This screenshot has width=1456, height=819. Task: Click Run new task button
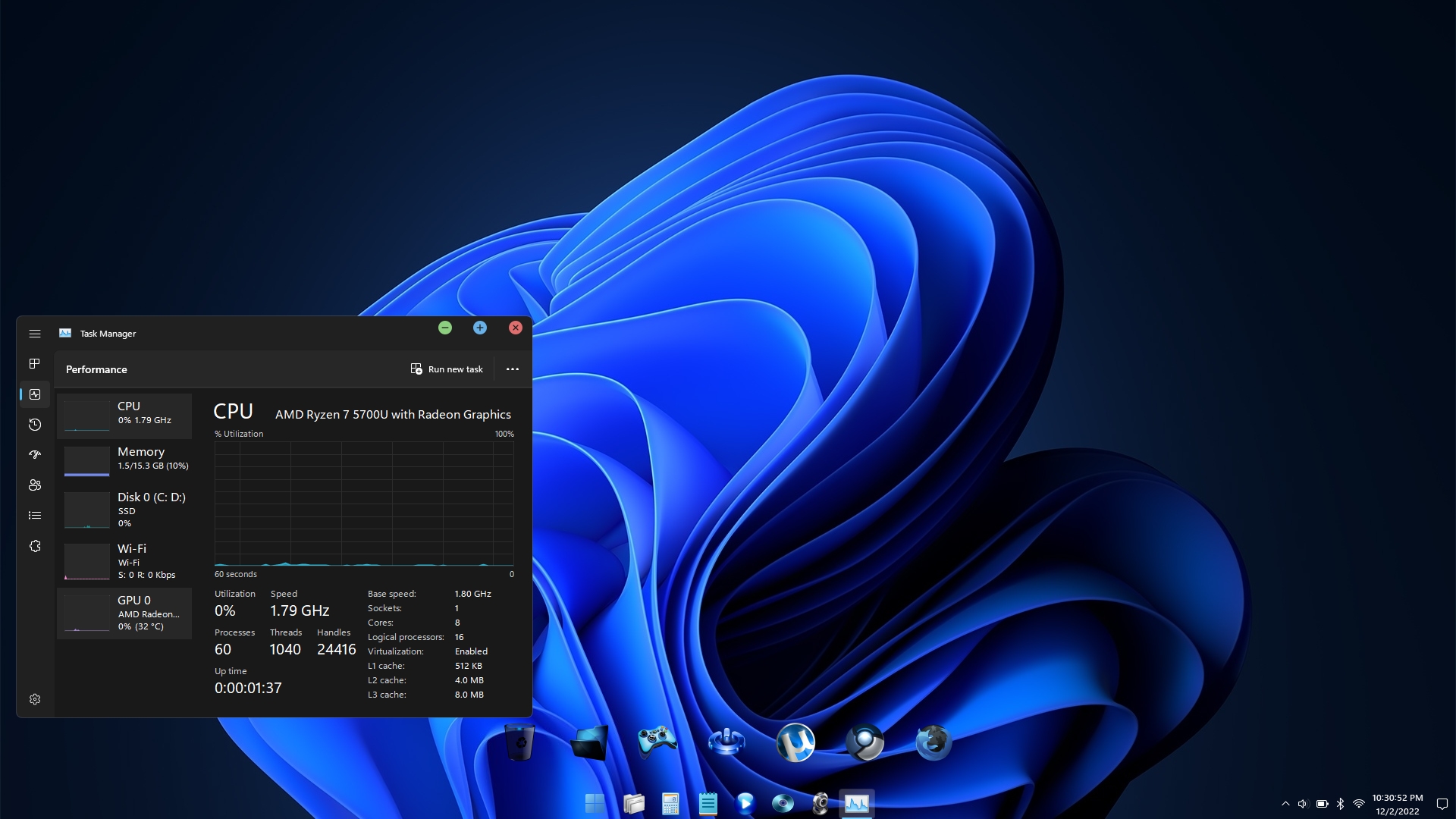[x=447, y=369]
